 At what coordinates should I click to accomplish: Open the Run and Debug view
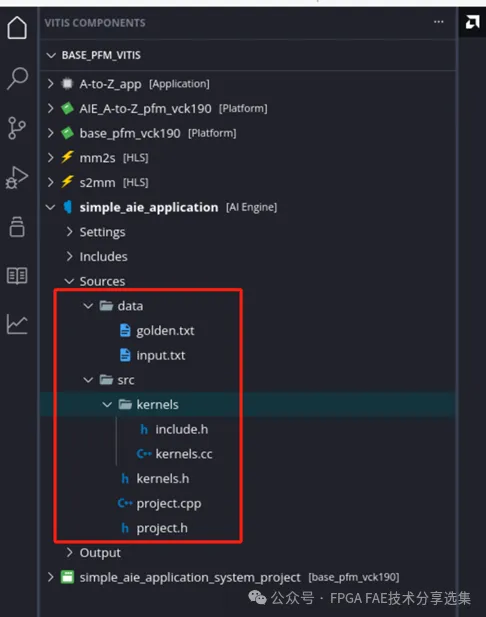pyautogui.click(x=17, y=177)
